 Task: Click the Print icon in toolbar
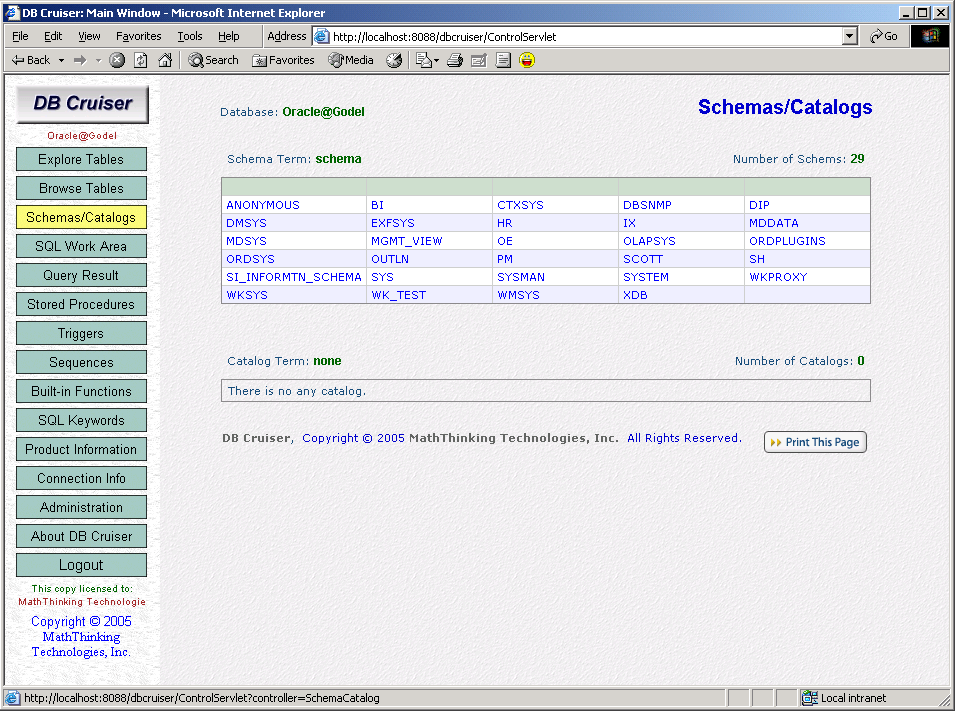455,60
